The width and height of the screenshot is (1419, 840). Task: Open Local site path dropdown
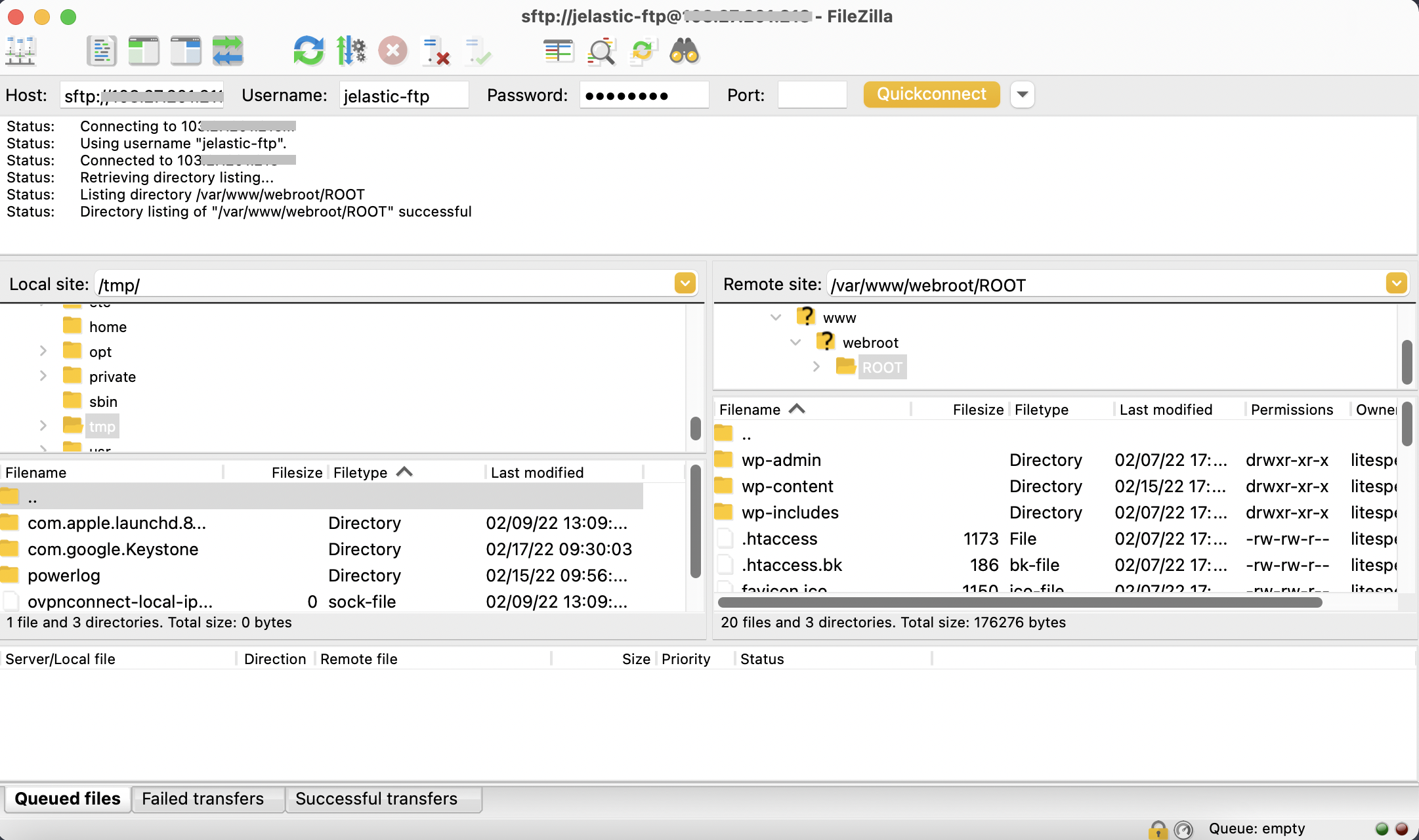(x=685, y=283)
